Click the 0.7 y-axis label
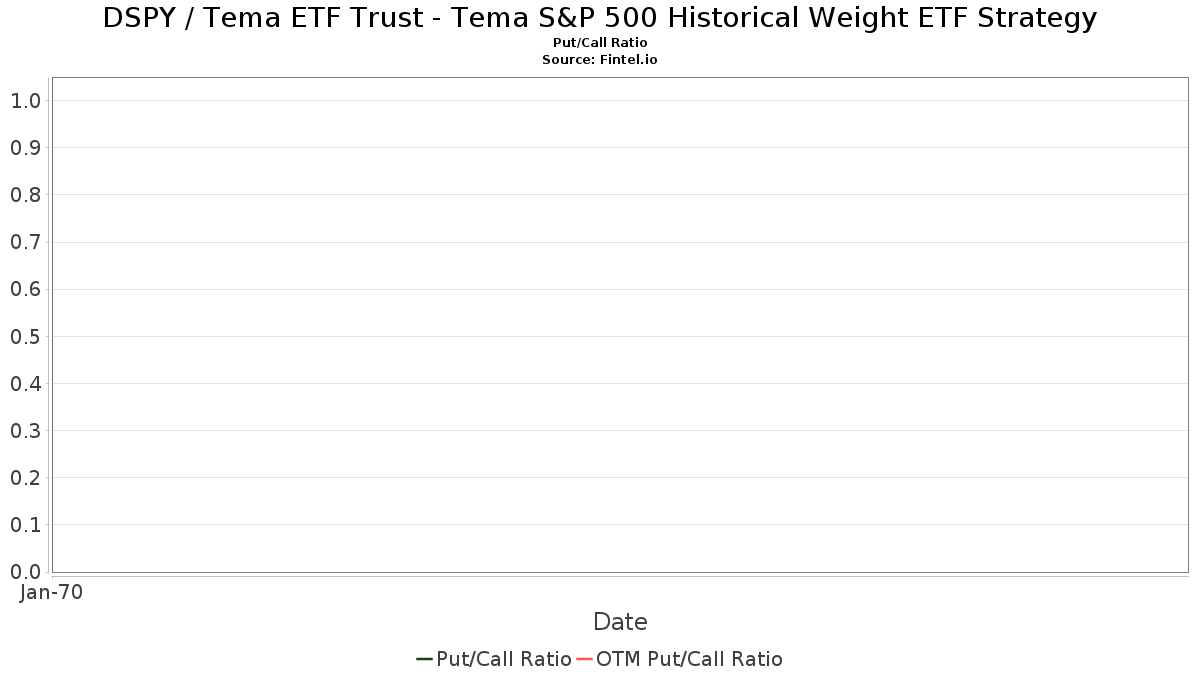This screenshot has width=1200, height=675. click(x=25, y=242)
